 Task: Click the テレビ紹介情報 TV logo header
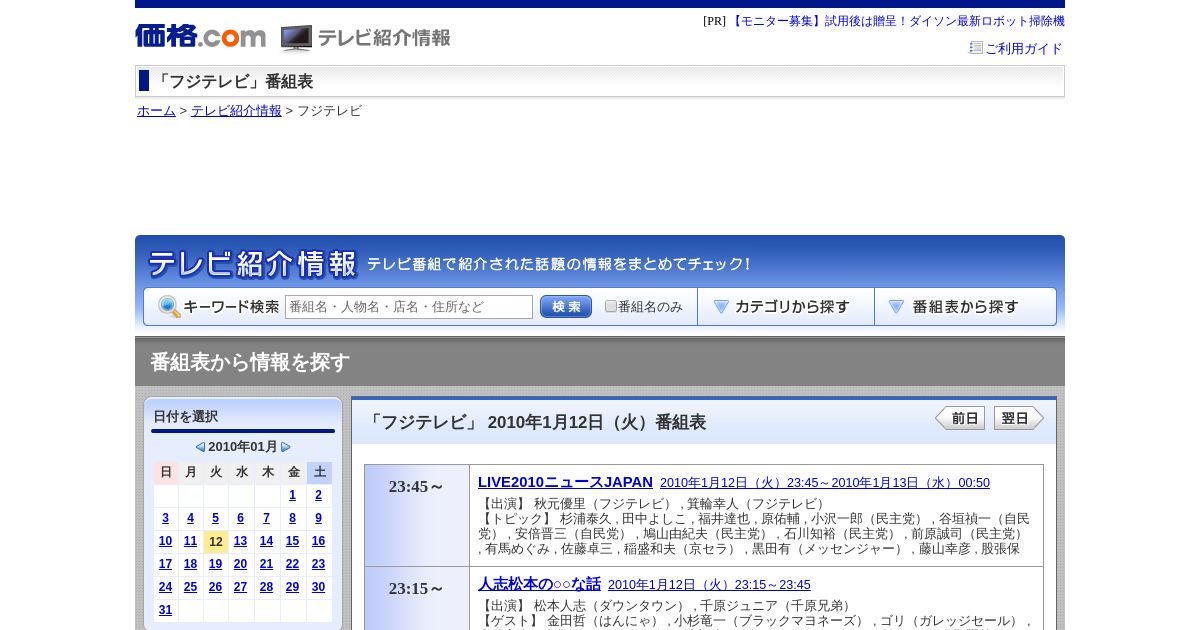click(366, 38)
